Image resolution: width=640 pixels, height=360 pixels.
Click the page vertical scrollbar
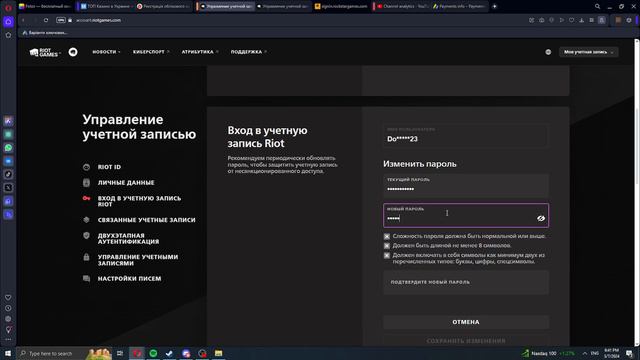[636, 192]
